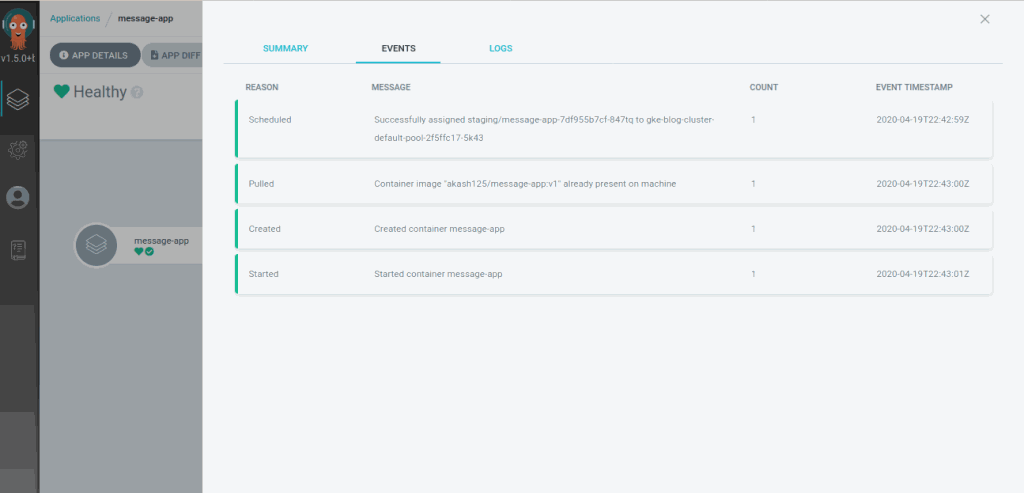The width and height of the screenshot is (1024, 493).
Task: Click the App Details button
Action: [95, 56]
